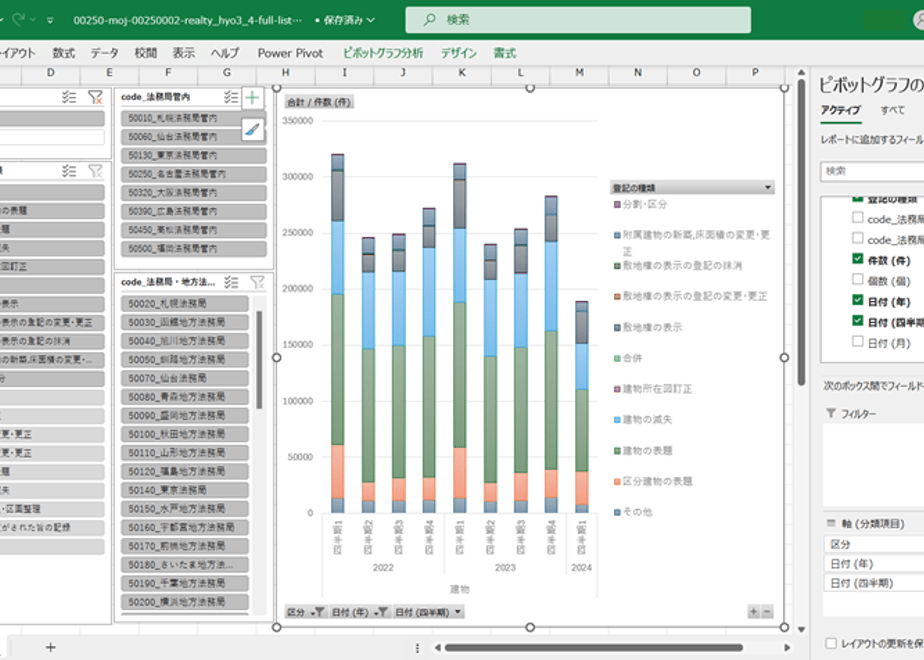Enable the 日付 (月) field checkbox
Viewport: 924px width, 660px height.
(857, 342)
